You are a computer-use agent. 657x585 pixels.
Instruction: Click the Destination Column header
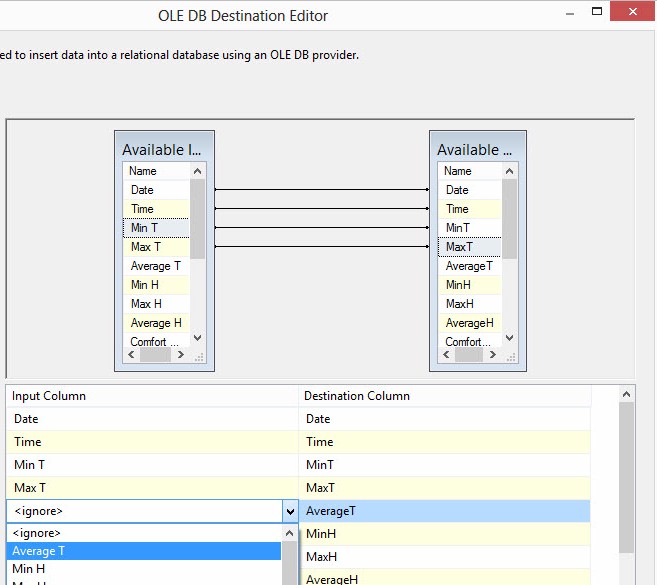click(x=444, y=396)
